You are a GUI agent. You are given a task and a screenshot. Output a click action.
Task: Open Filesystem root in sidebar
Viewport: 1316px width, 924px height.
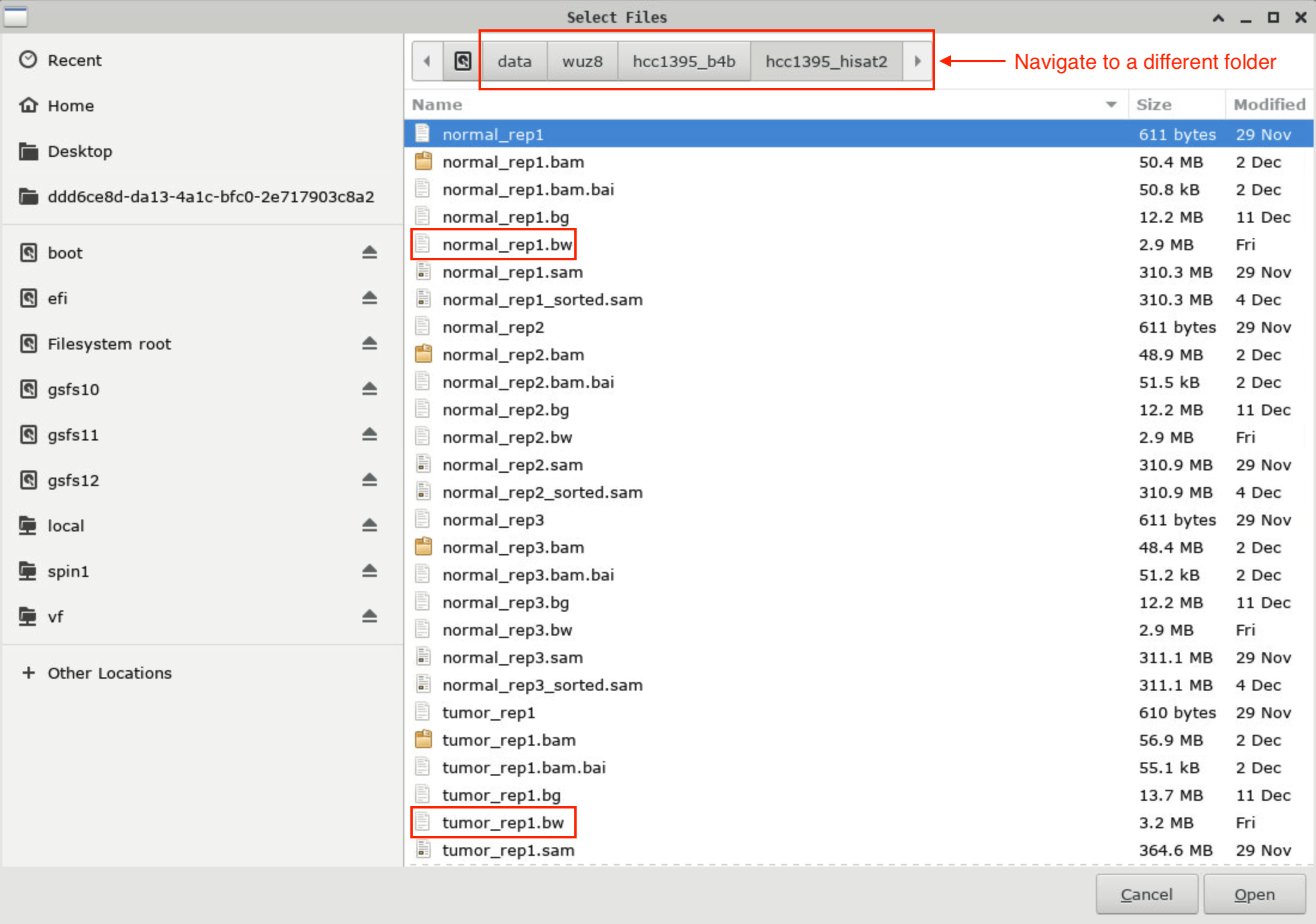(x=109, y=344)
